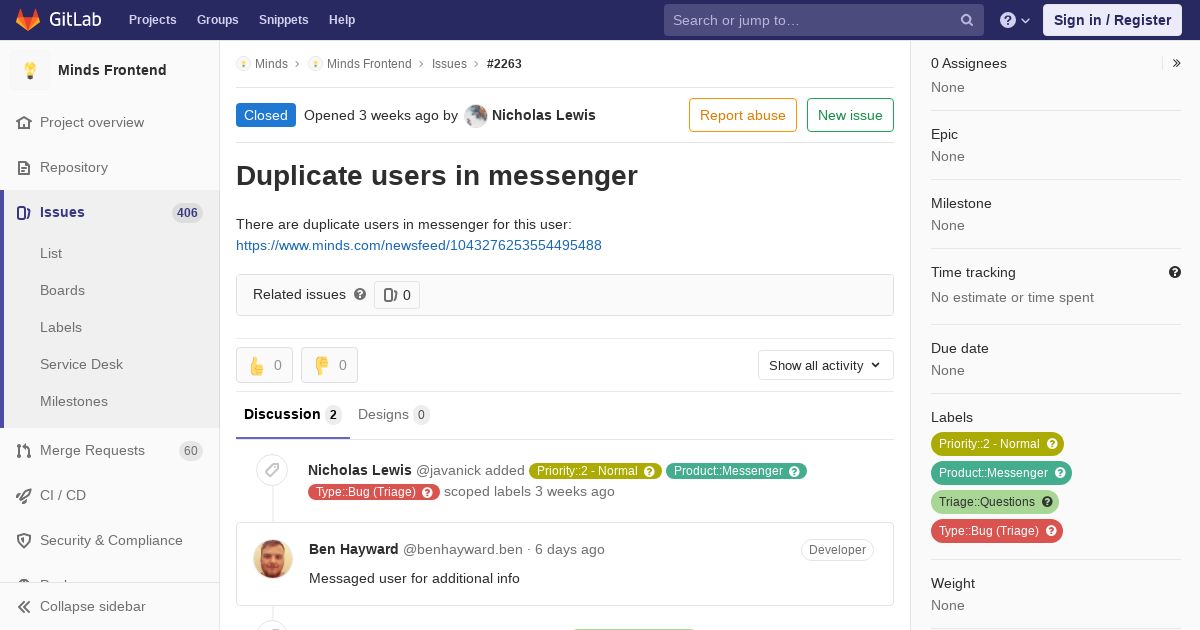The height and width of the screenshot is (630, 1200).
Task: Click the Developer role badge
Action: point(837,550)
